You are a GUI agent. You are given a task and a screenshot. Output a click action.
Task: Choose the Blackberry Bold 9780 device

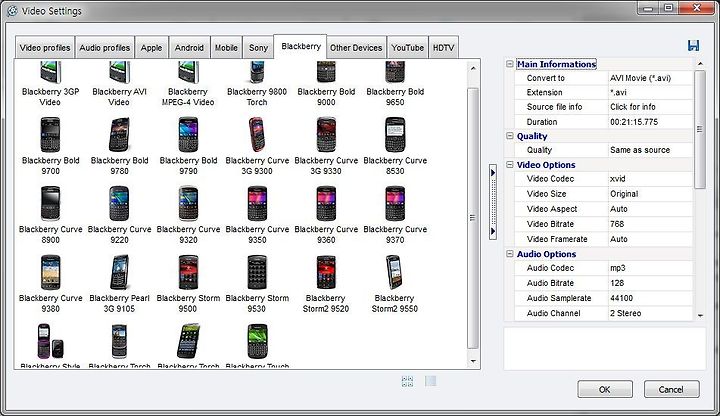[x=119, y=135]
